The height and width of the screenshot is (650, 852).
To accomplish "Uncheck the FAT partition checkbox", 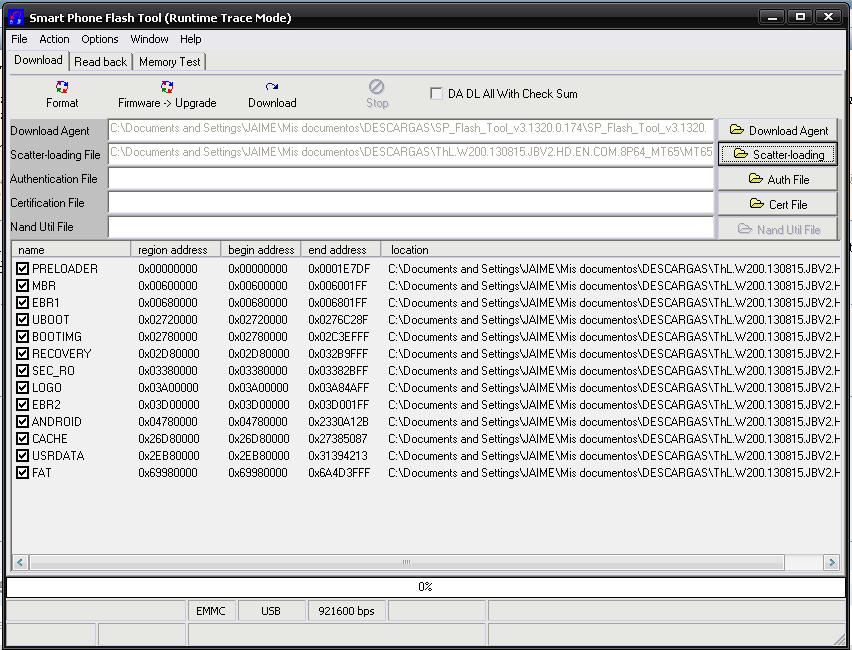I will [22, 472].
